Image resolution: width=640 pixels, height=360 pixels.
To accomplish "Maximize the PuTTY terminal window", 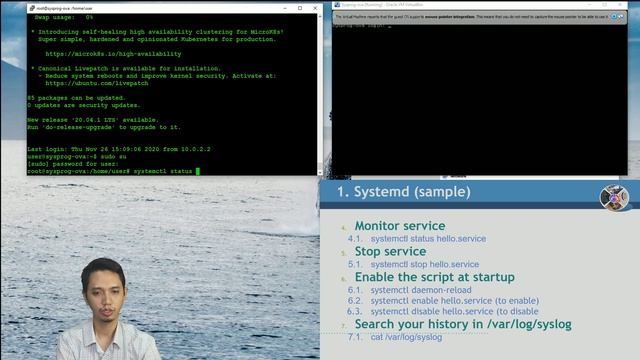I will (x=300, y=8).
